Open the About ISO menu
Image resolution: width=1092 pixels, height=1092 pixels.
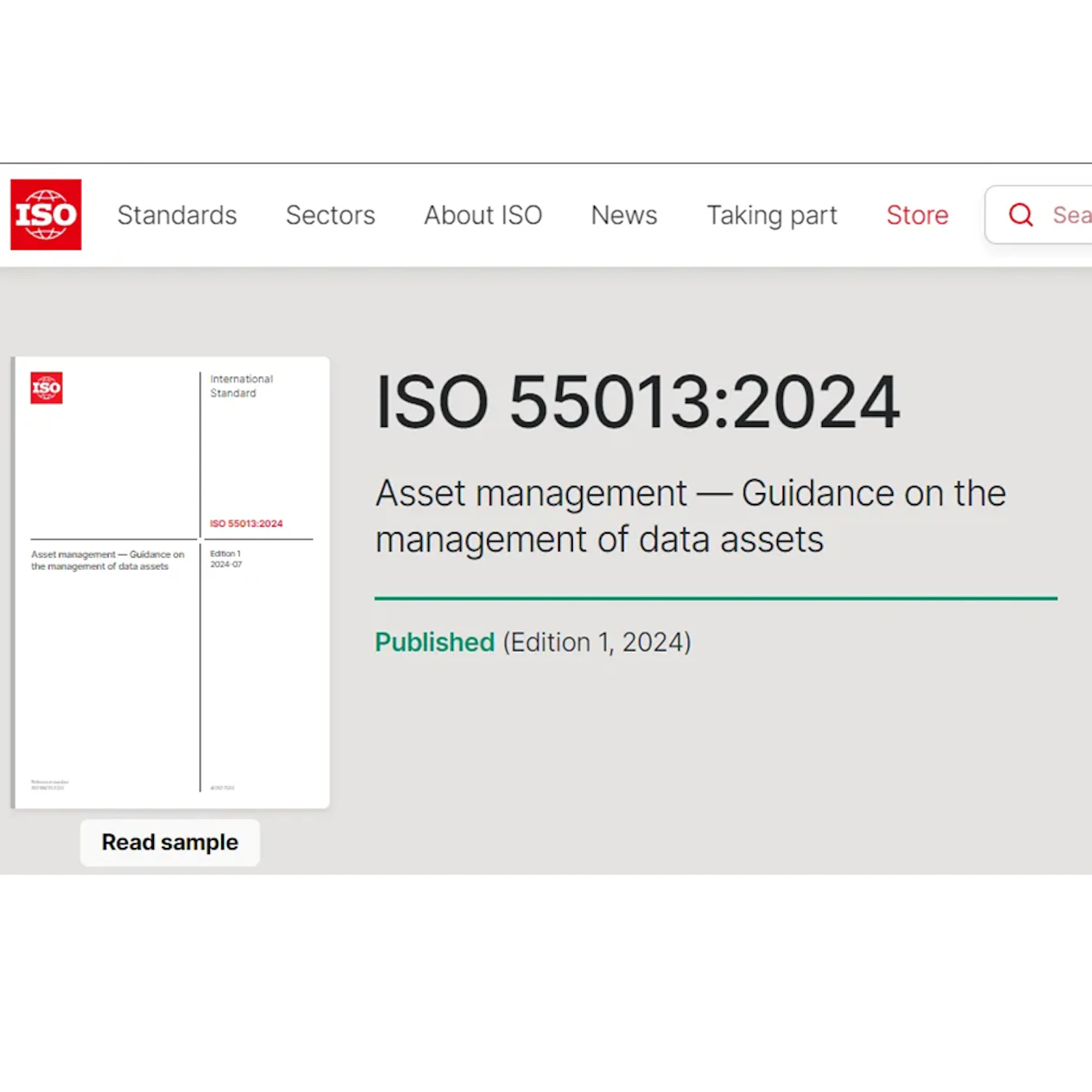coord(483,215)
